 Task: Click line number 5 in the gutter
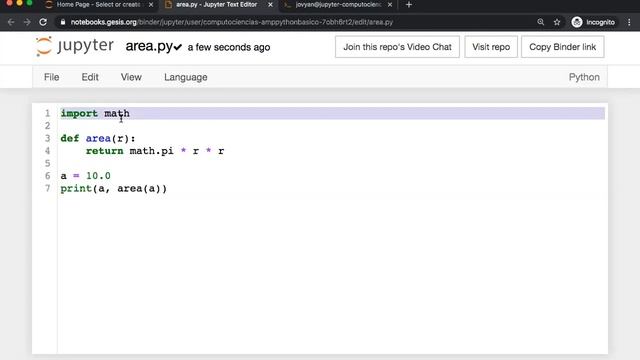tap(47, 163)
